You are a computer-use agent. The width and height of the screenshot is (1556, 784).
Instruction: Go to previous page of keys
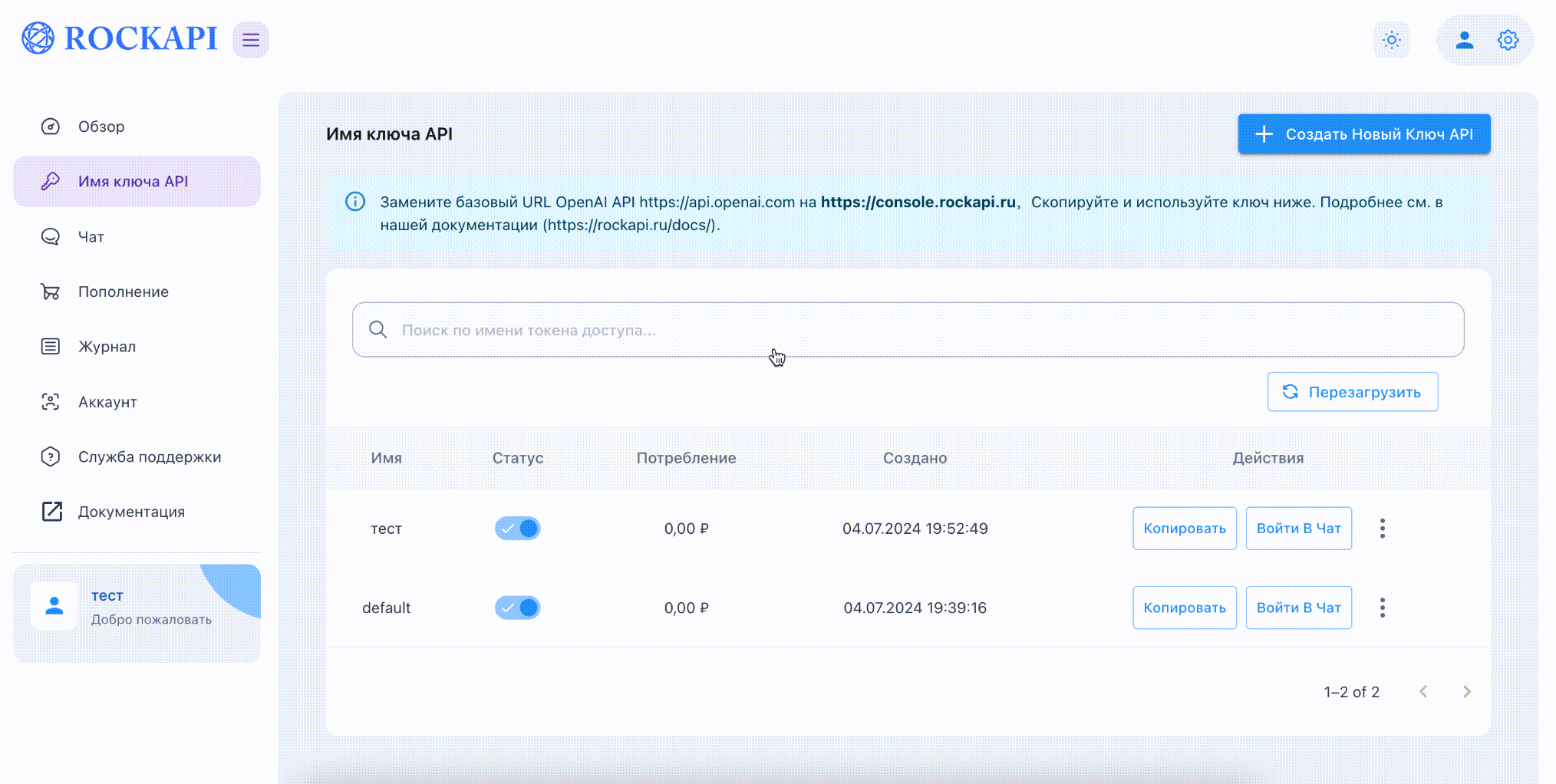pyautogui.click(x=1423, y=692)
